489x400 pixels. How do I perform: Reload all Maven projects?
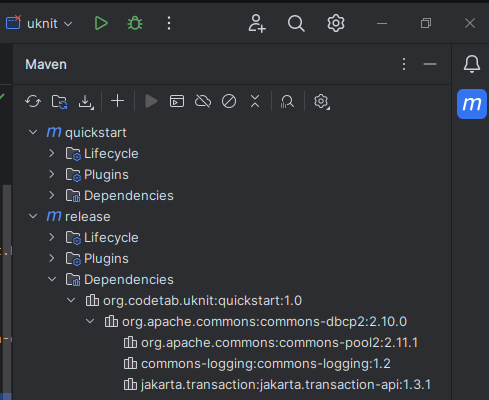point(33,101)
